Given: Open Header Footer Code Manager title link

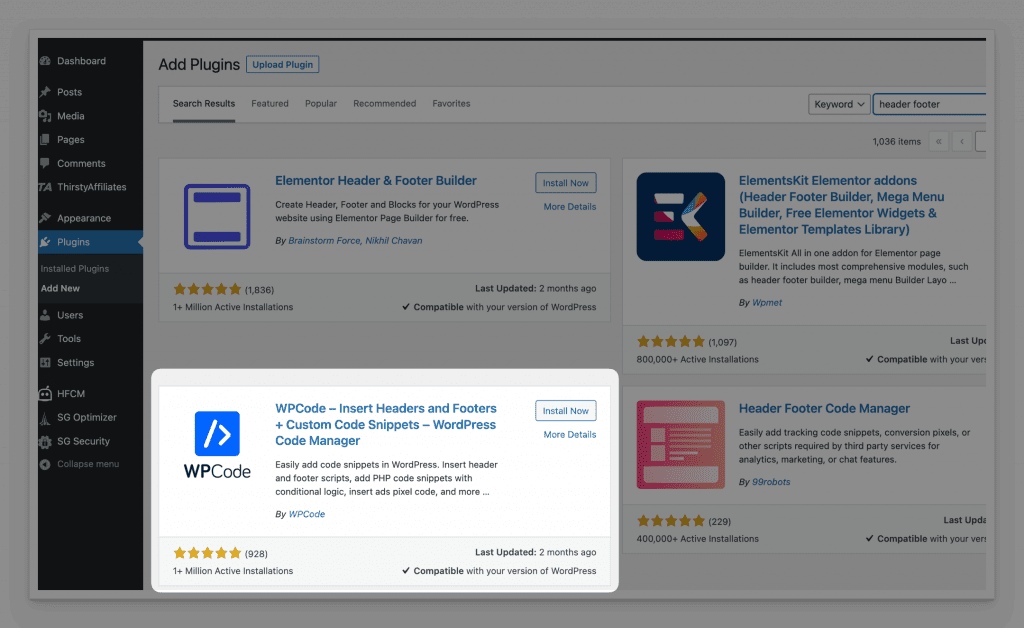Looking at the screenshot, I should point(824,409).
